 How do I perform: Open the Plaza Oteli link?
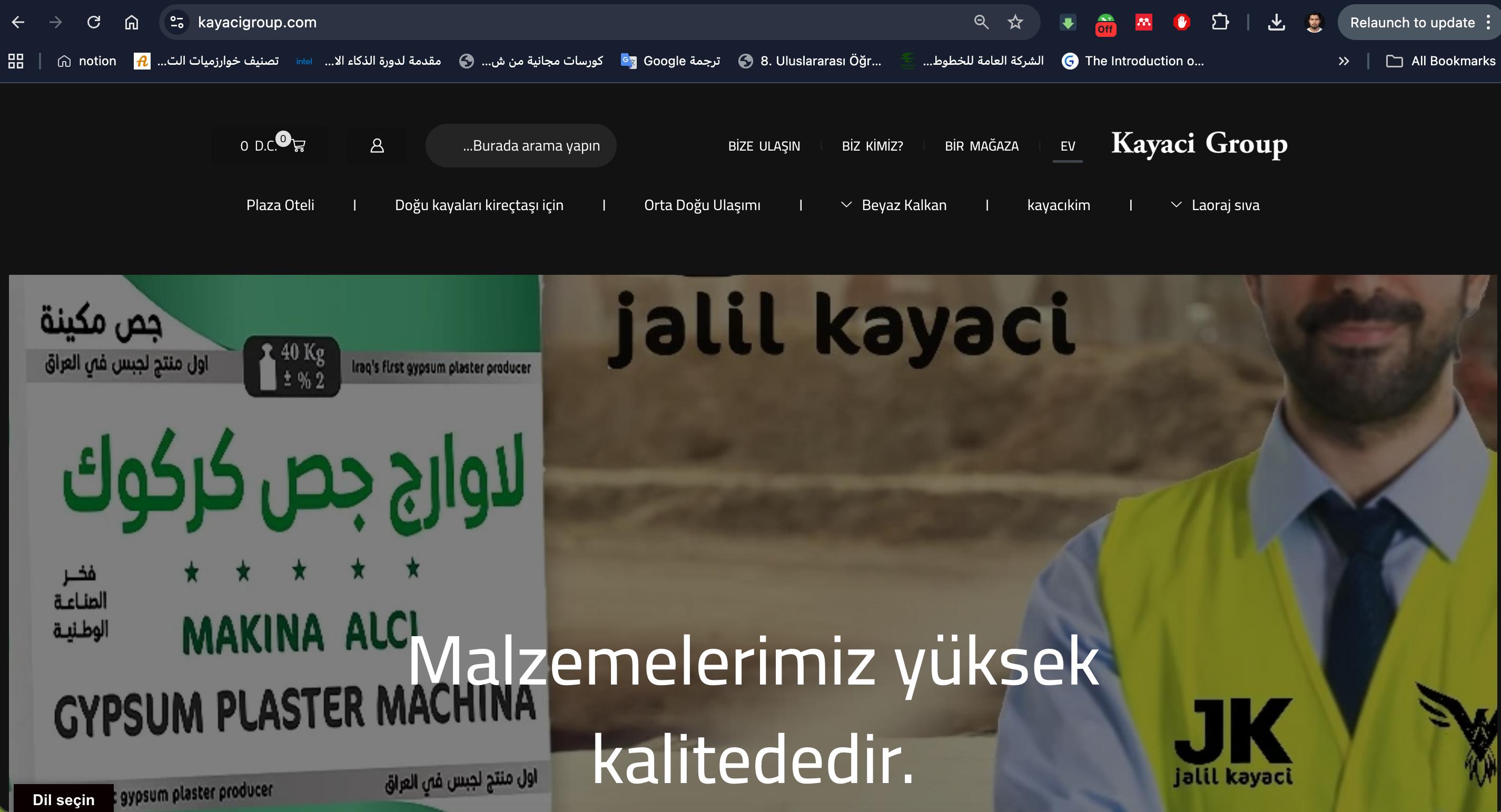tap(280, 205)
